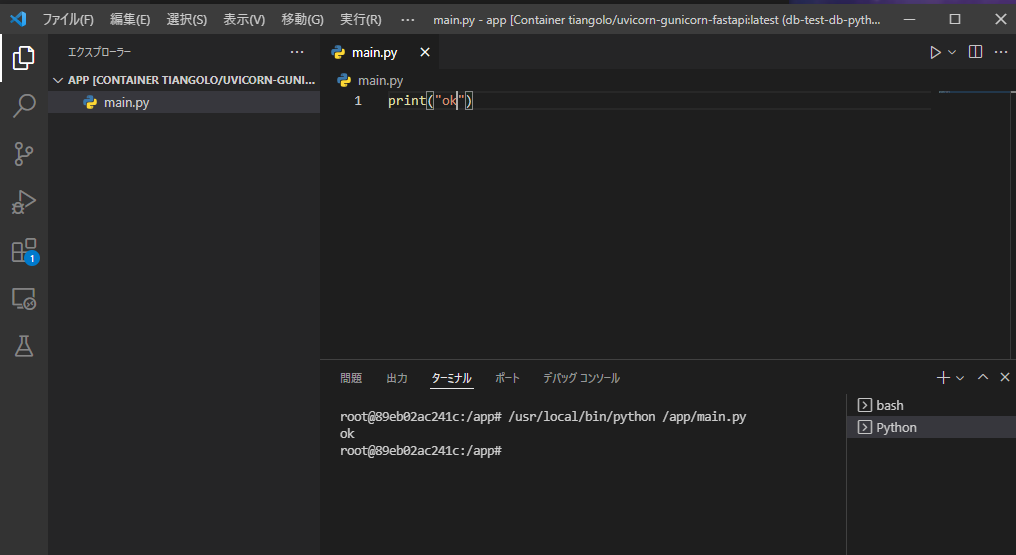This screenshot has height=555, width=1016.
Task: Run the Python file with play button
Action: [935, 52]
